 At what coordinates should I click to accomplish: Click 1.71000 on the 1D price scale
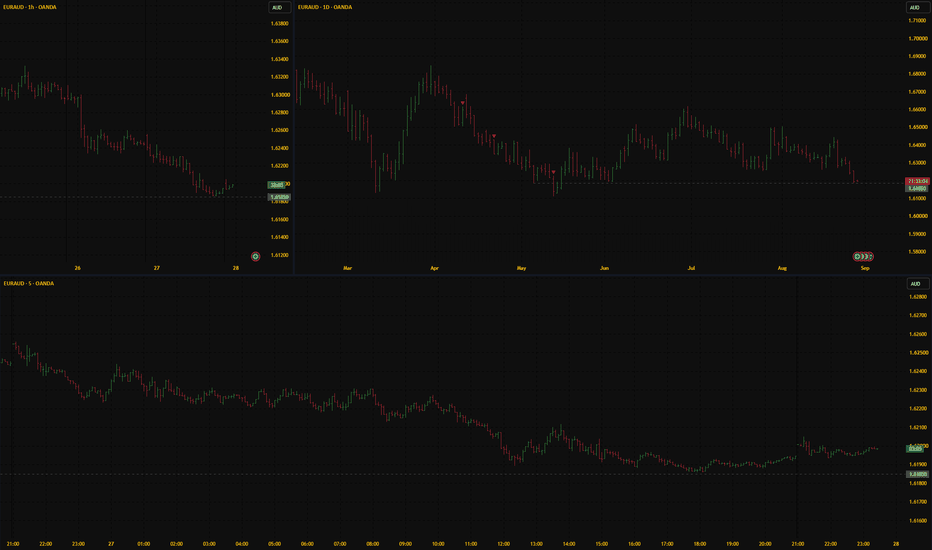point(917,21)
